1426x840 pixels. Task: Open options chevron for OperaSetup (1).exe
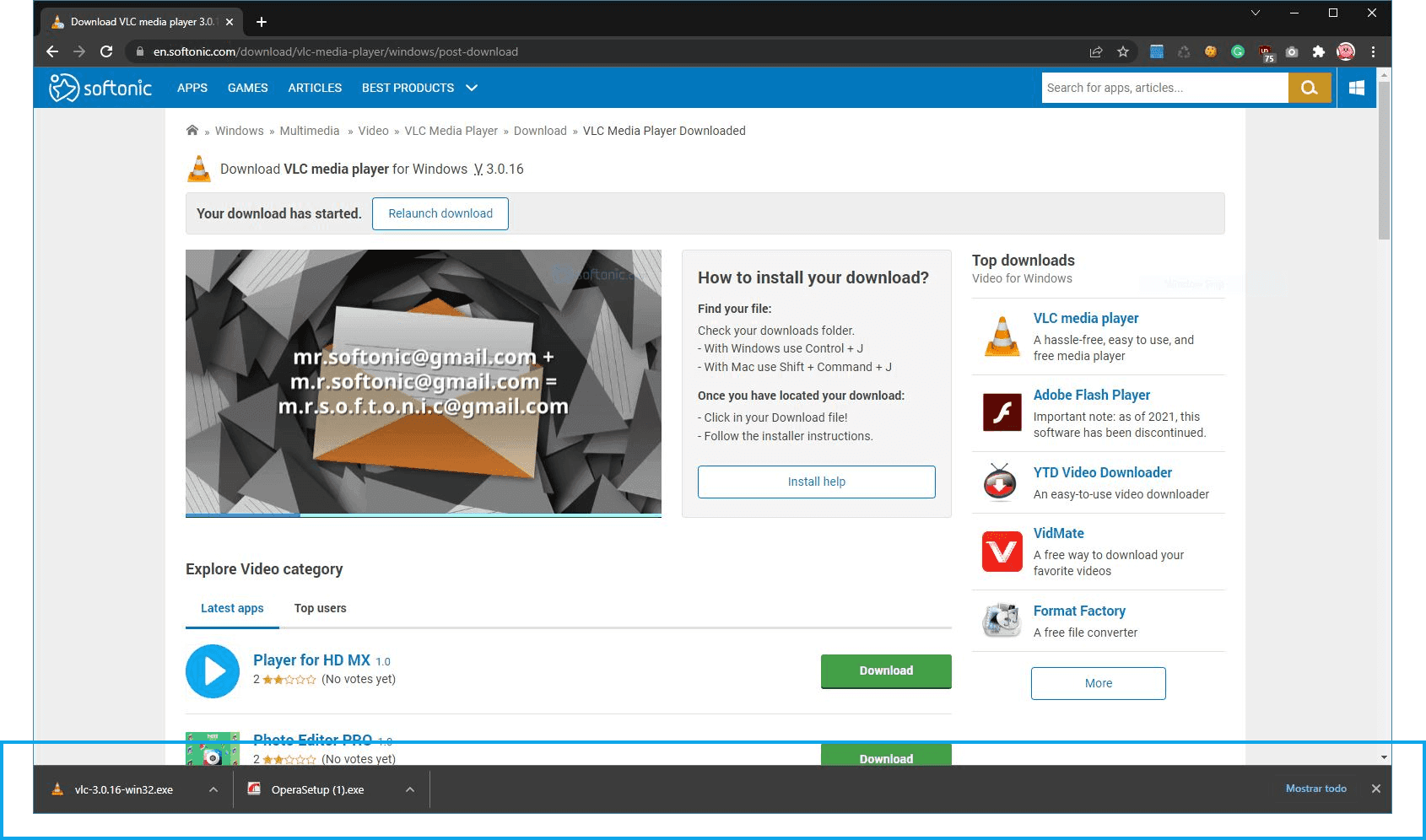pyautogui.click(x=410, y=789)
